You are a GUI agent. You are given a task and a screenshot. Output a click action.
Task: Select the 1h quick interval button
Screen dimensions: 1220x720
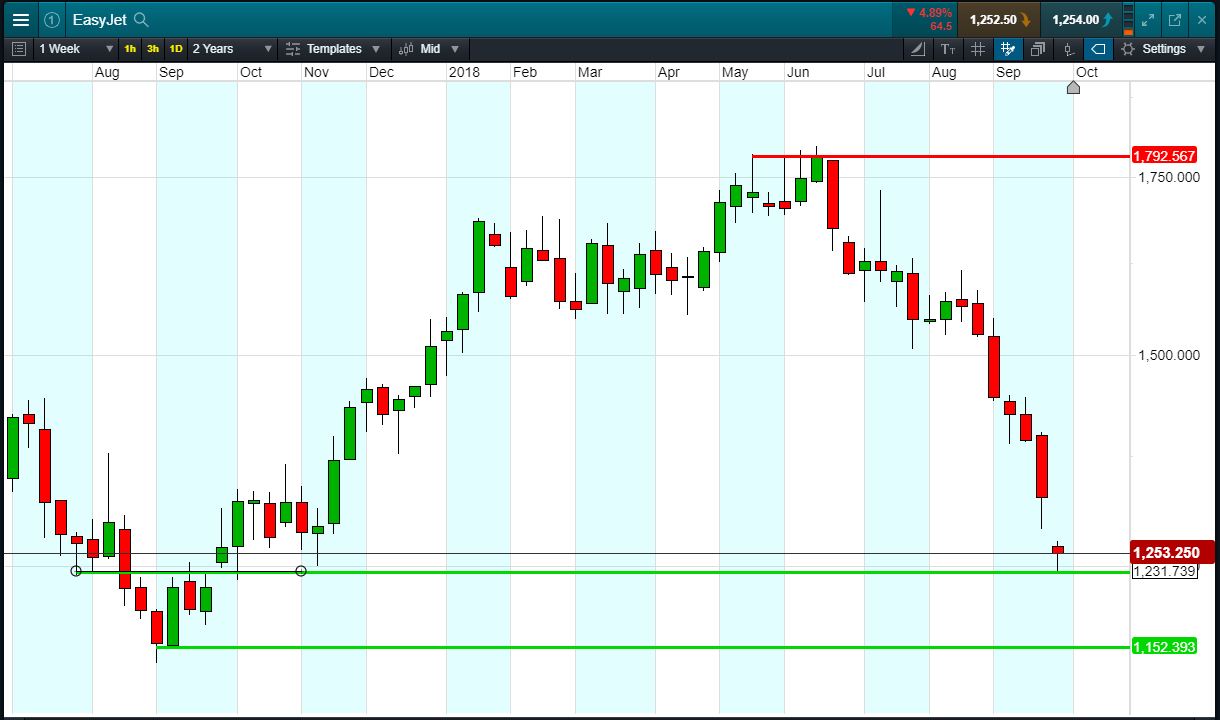(130, 49)
